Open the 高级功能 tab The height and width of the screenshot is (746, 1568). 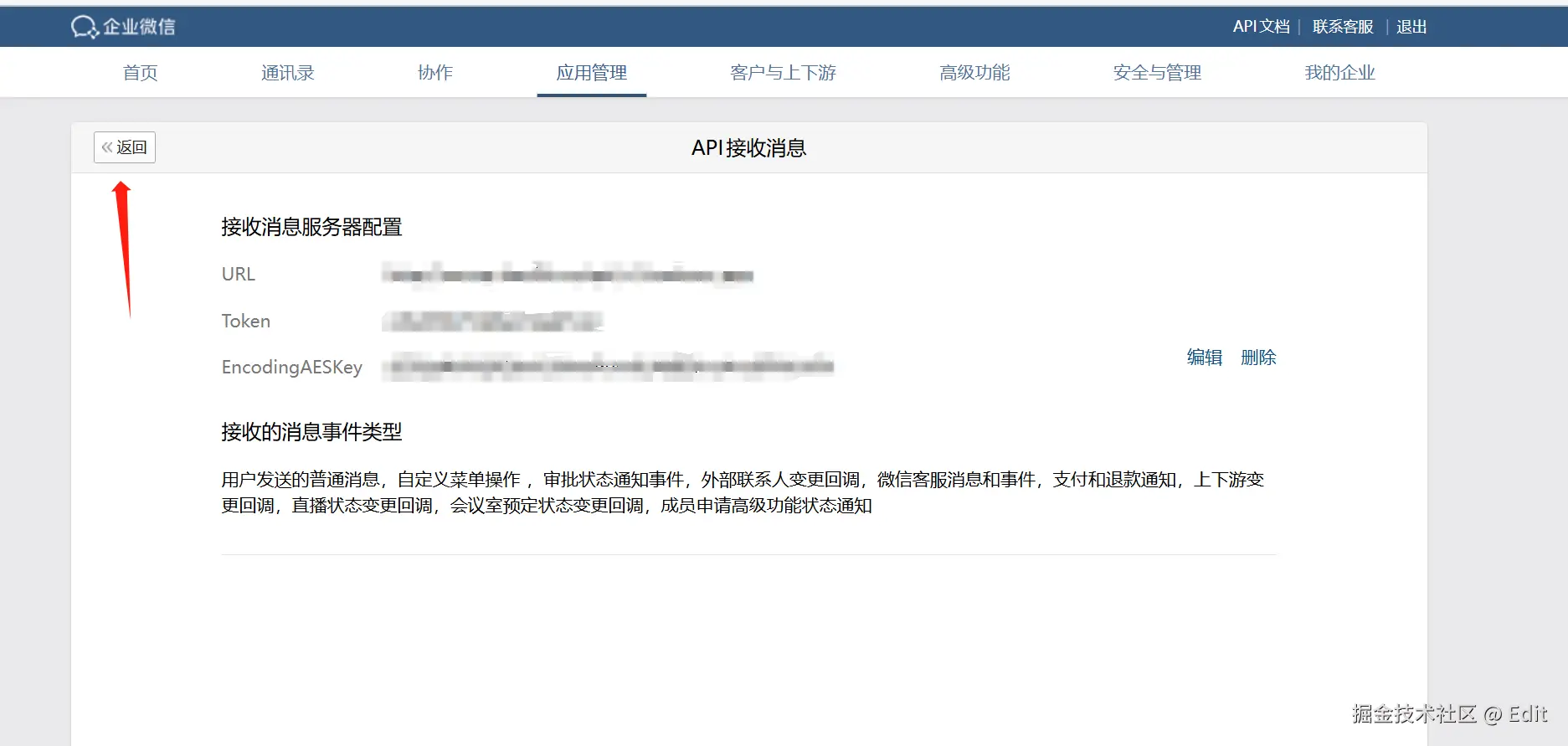974,73
